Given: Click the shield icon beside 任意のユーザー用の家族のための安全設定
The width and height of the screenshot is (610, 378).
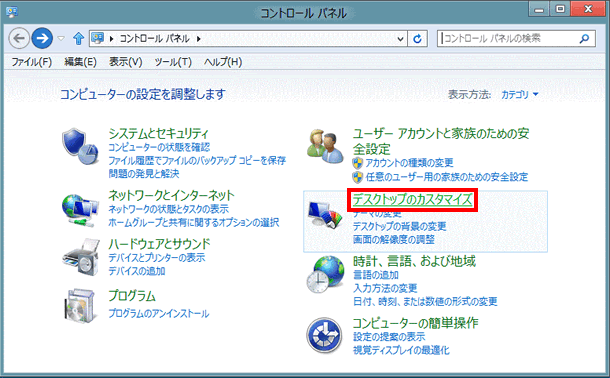Looking at the screenshot, I should (x=358, y=177).
